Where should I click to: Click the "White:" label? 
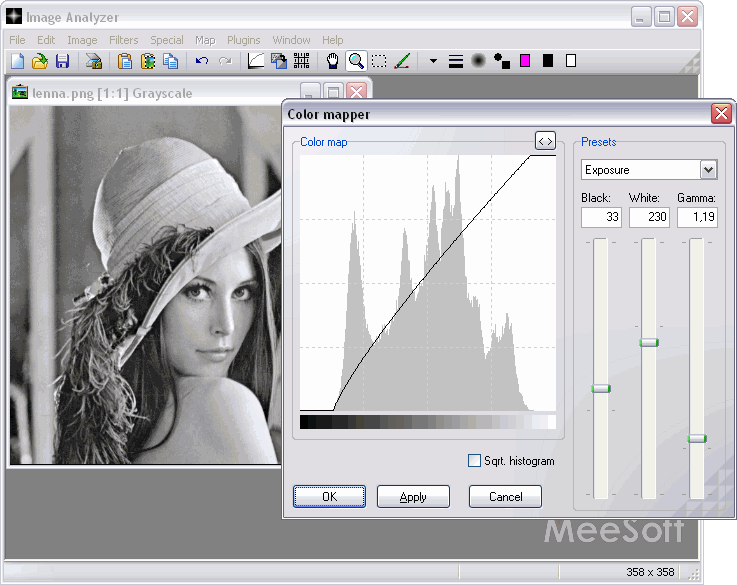(644, 198)
